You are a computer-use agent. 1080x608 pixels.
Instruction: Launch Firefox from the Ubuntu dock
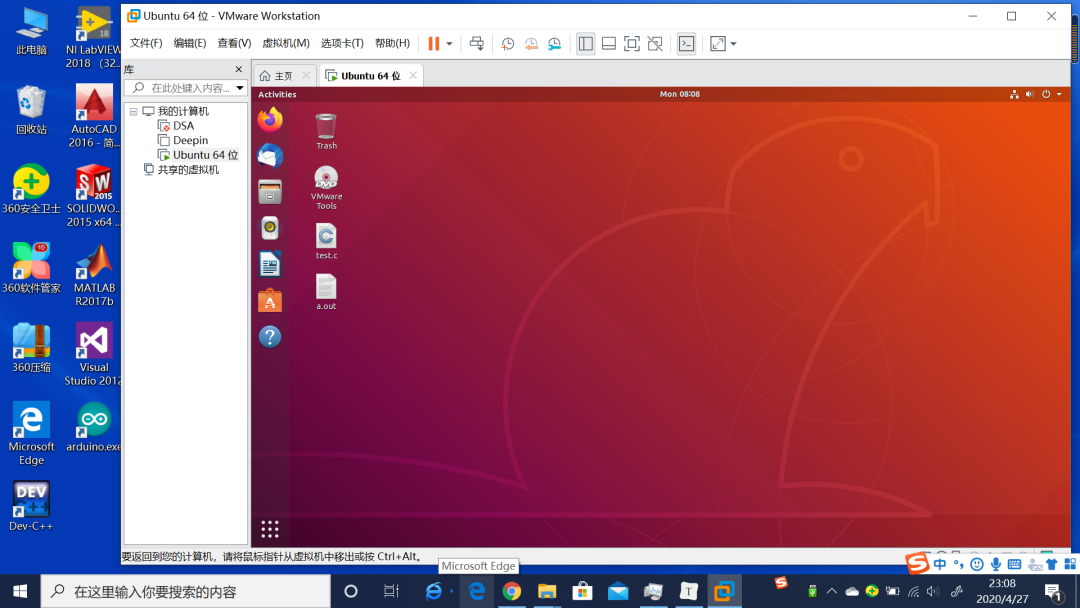point(270,119)
